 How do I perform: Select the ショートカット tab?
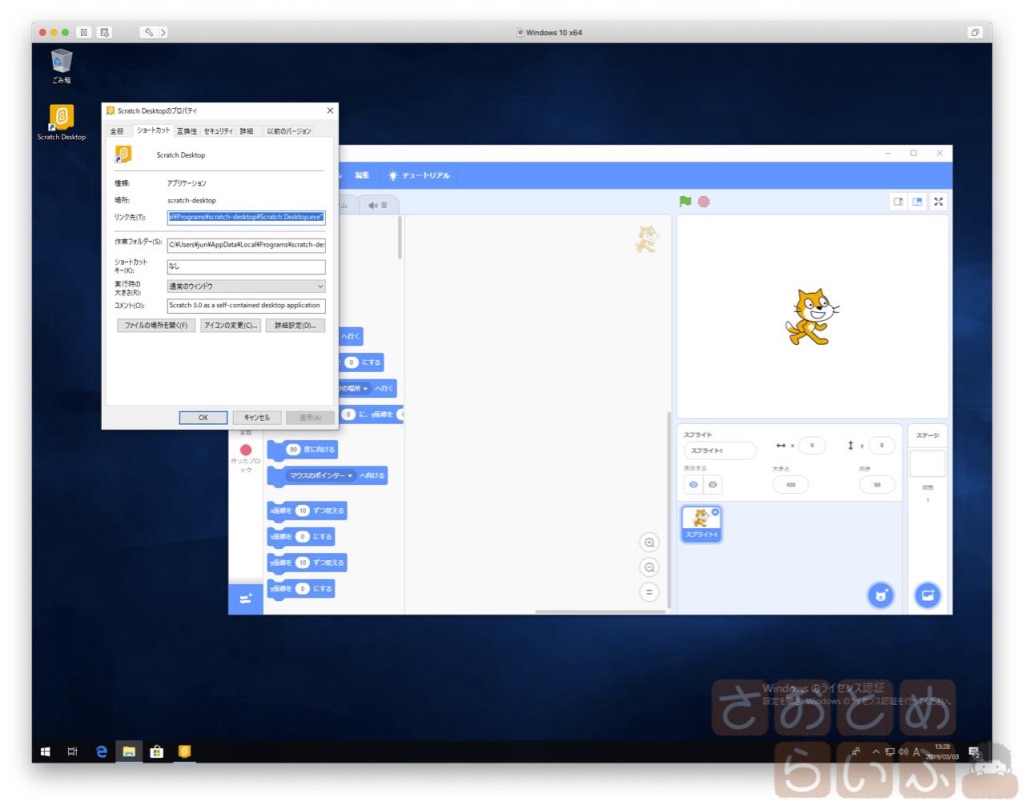153,131
